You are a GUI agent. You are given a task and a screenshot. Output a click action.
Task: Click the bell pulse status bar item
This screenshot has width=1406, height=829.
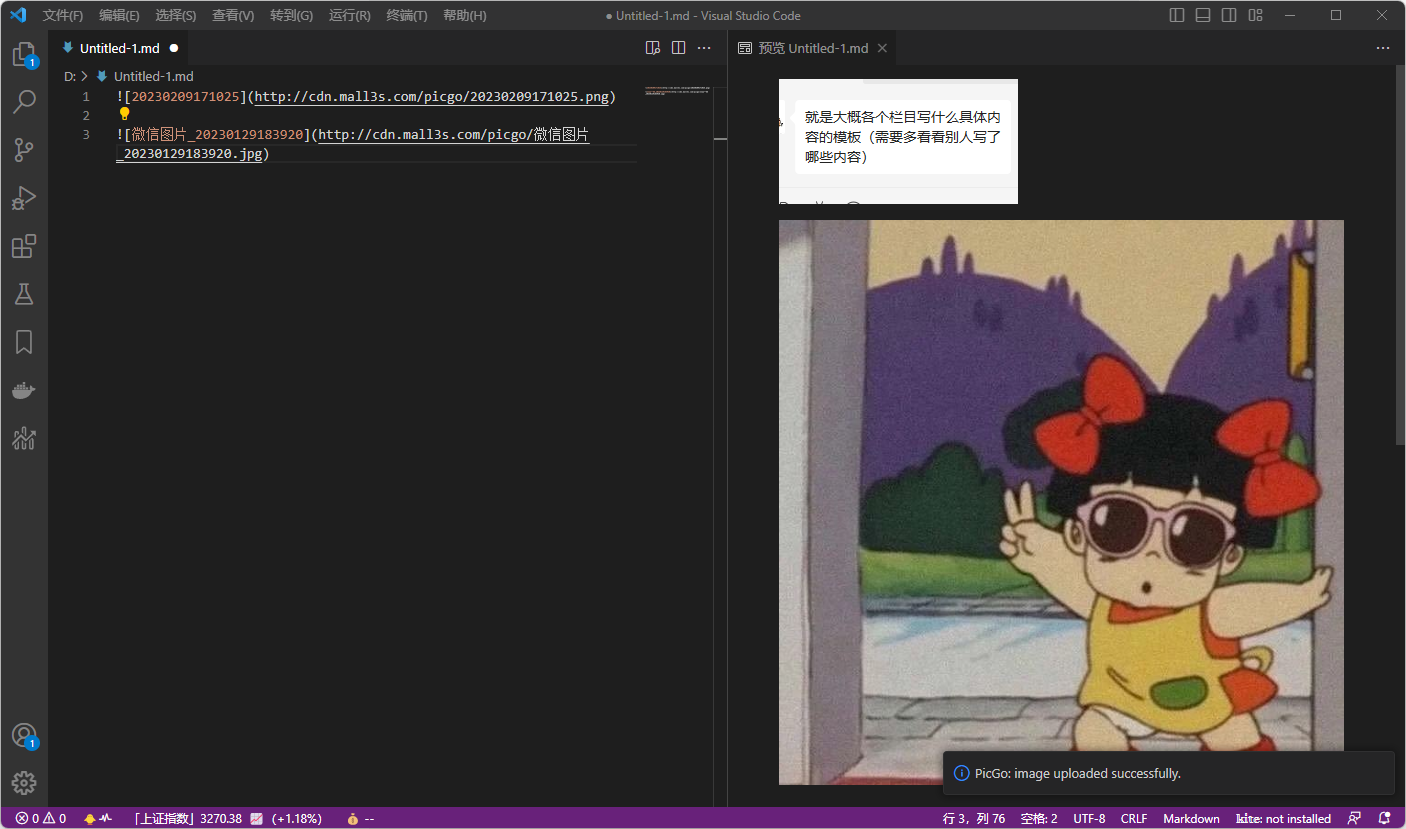tap(98, 818)
